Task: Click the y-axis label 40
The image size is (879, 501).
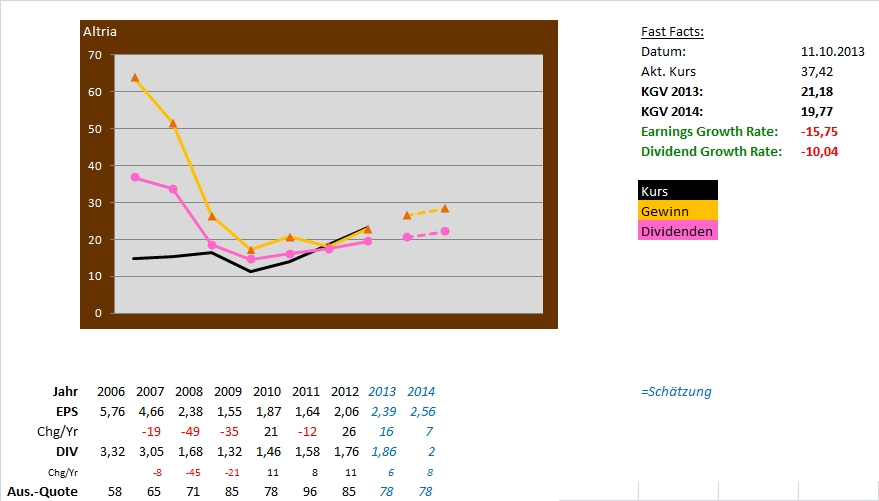Action: (95, 166)
